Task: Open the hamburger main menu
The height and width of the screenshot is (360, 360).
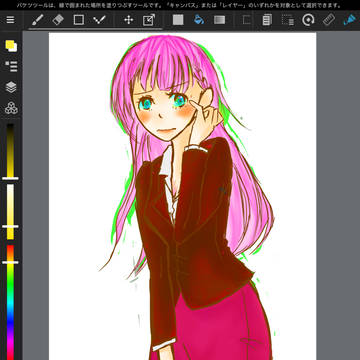Action: [11, 20]
